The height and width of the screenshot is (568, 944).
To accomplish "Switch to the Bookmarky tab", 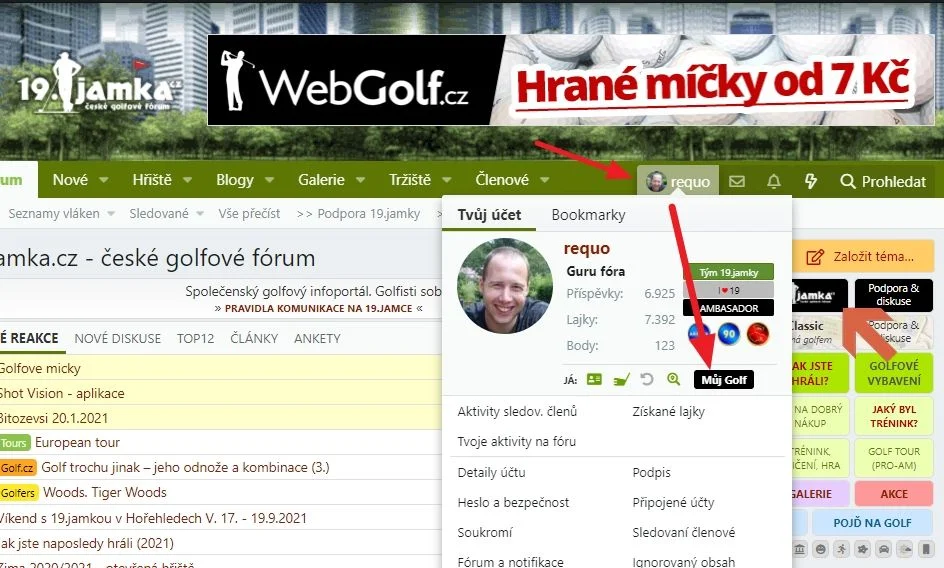I will [x=588, y=215].
